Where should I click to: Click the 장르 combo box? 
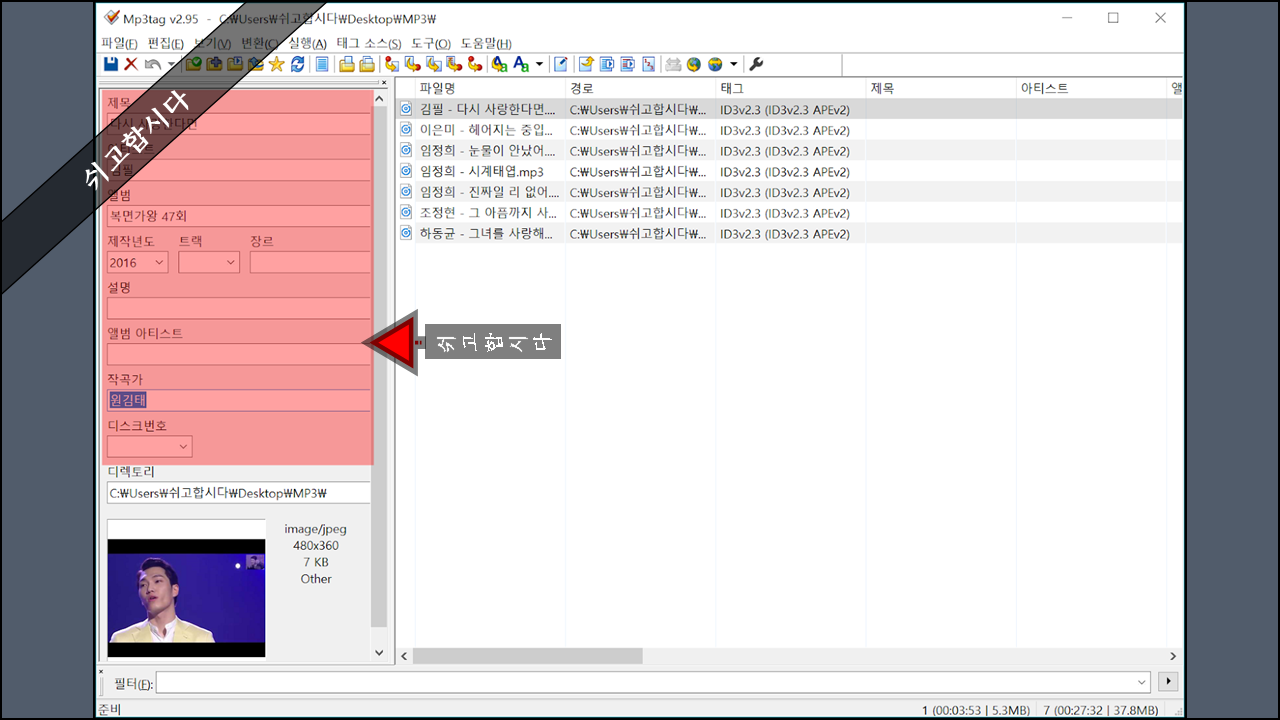click(310, 262)
